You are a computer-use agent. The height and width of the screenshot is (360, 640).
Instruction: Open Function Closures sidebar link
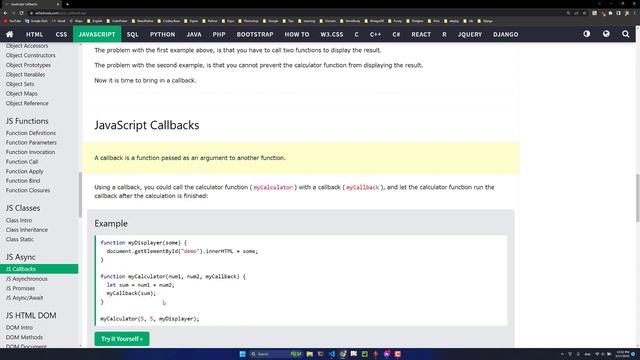28,190
